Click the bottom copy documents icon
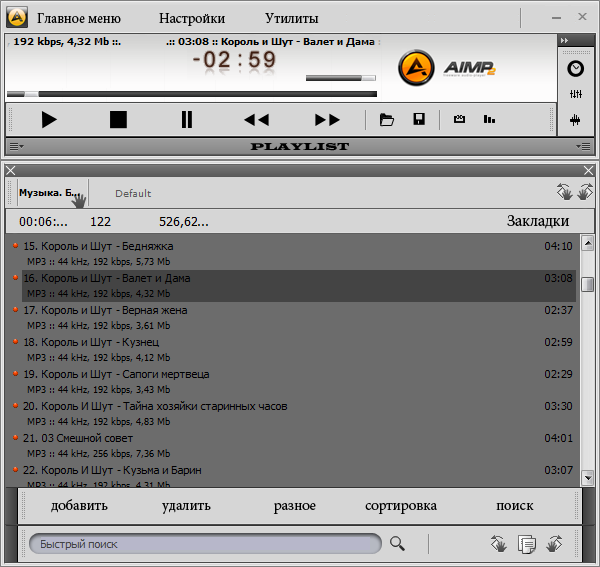 pos(527,544)
